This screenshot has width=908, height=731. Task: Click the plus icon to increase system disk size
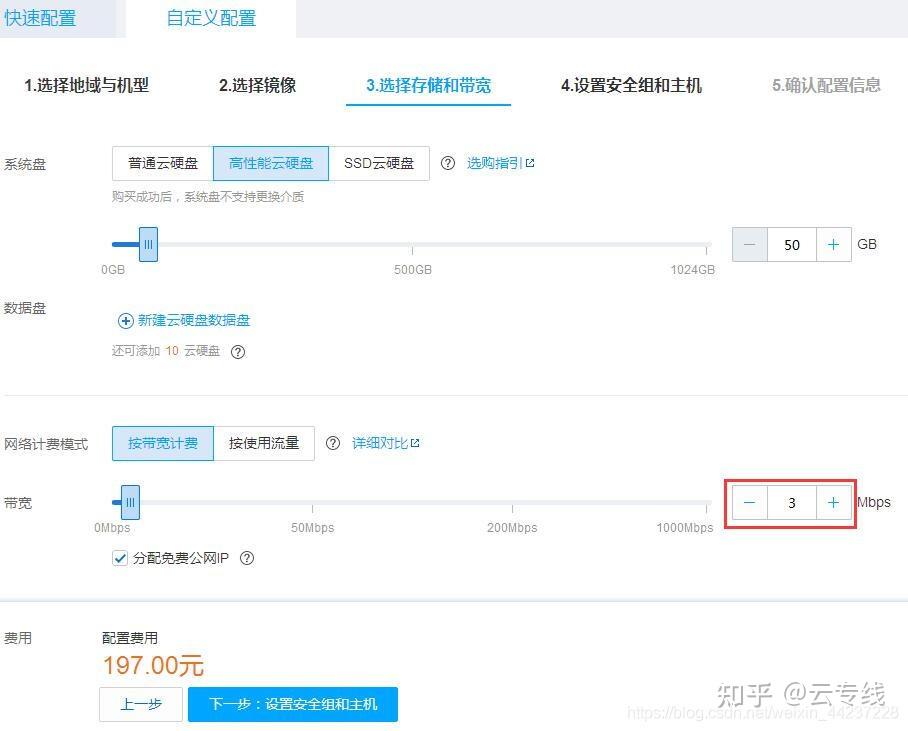tap(834, 244)
